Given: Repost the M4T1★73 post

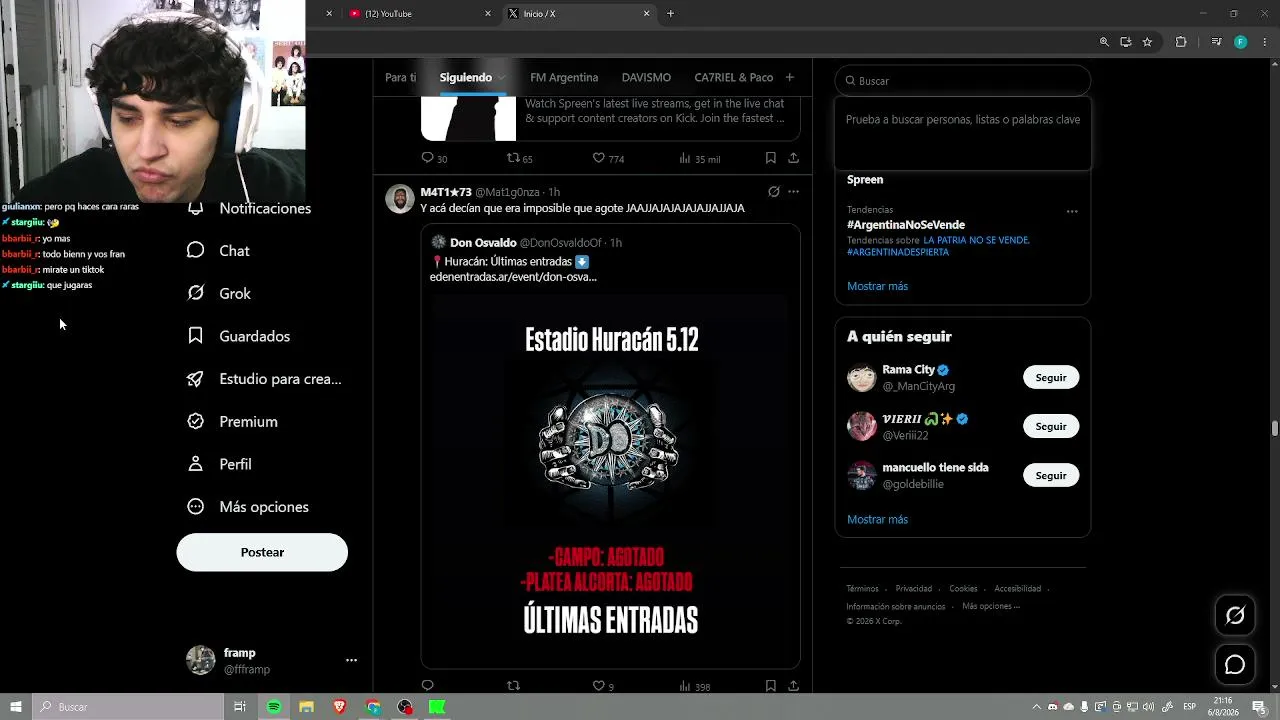Looking at the screenshot, I should tap(513, 686).
